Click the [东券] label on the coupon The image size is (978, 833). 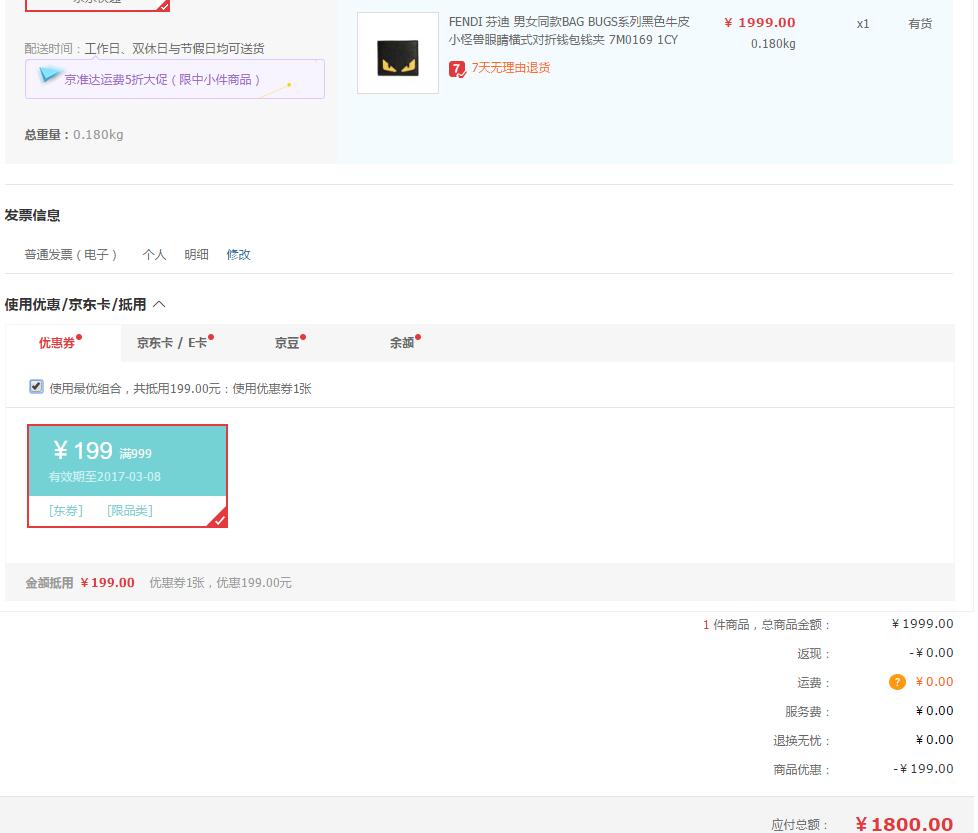coord(65,511)
